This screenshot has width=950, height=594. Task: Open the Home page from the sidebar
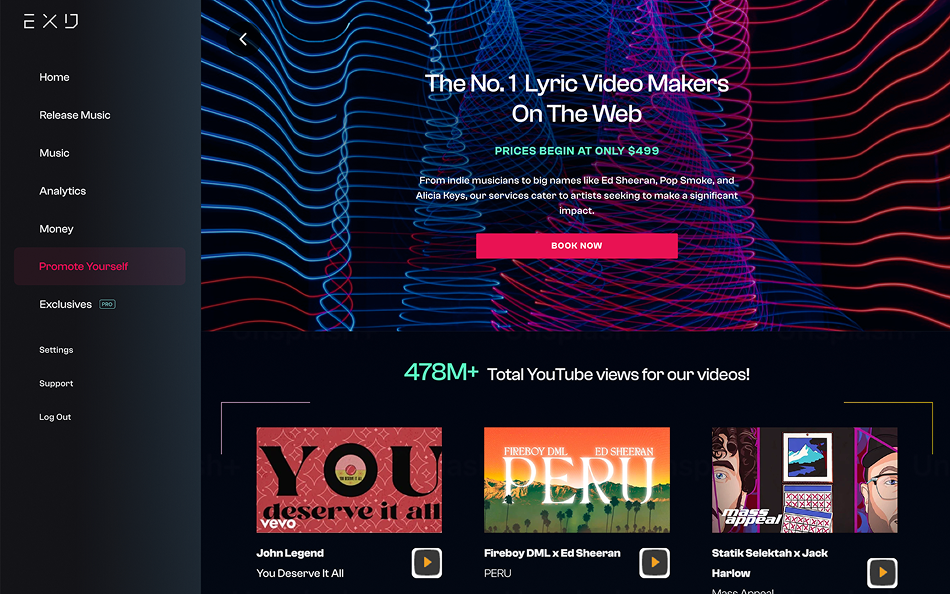(55, 77)
